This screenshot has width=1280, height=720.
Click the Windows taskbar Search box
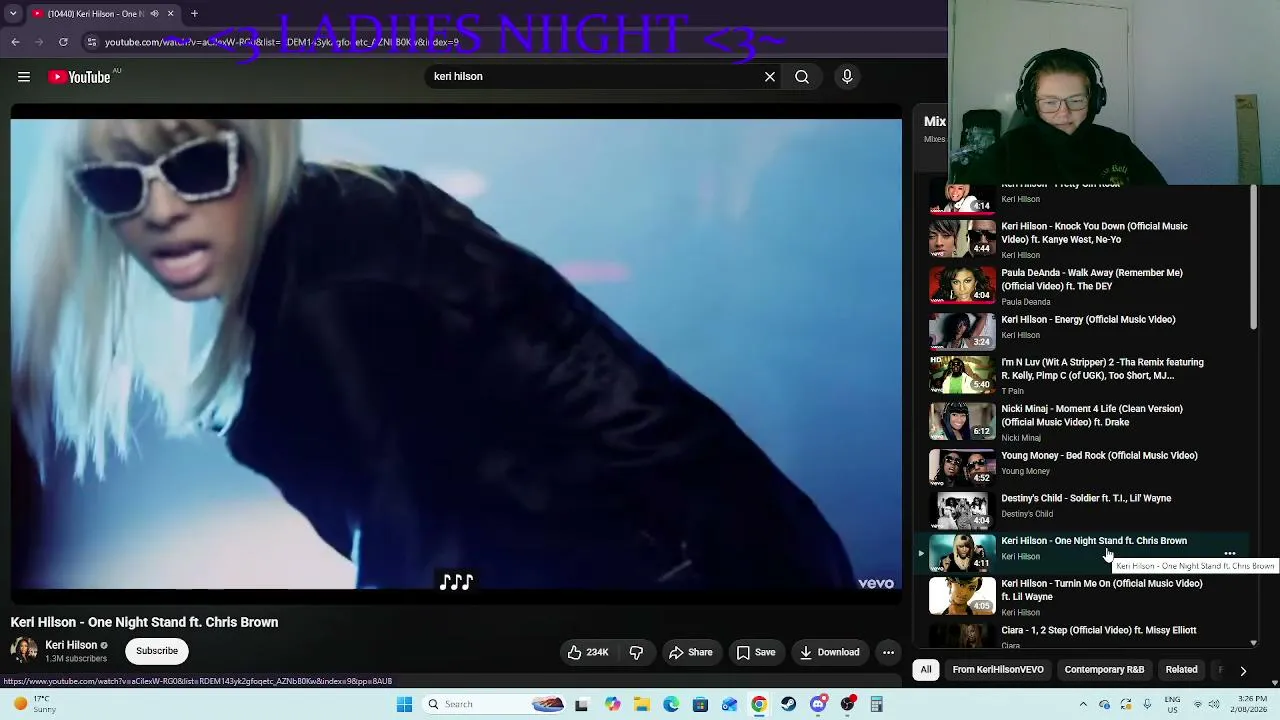tap(494, 705)
